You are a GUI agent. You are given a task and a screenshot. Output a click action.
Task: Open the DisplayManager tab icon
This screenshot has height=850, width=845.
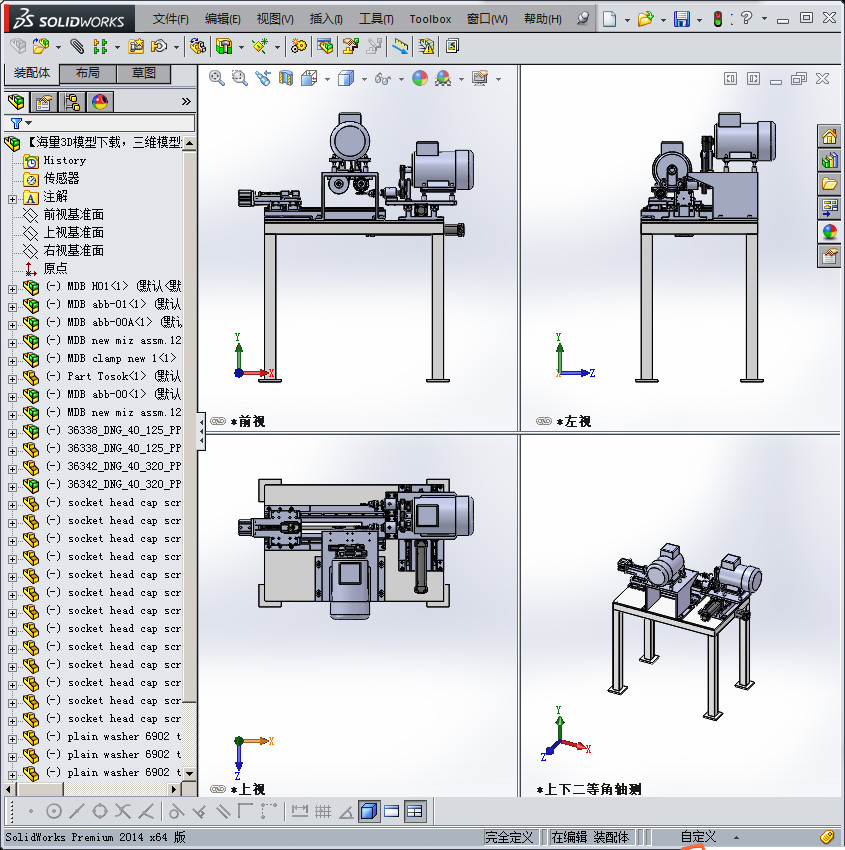pos(100,101)
